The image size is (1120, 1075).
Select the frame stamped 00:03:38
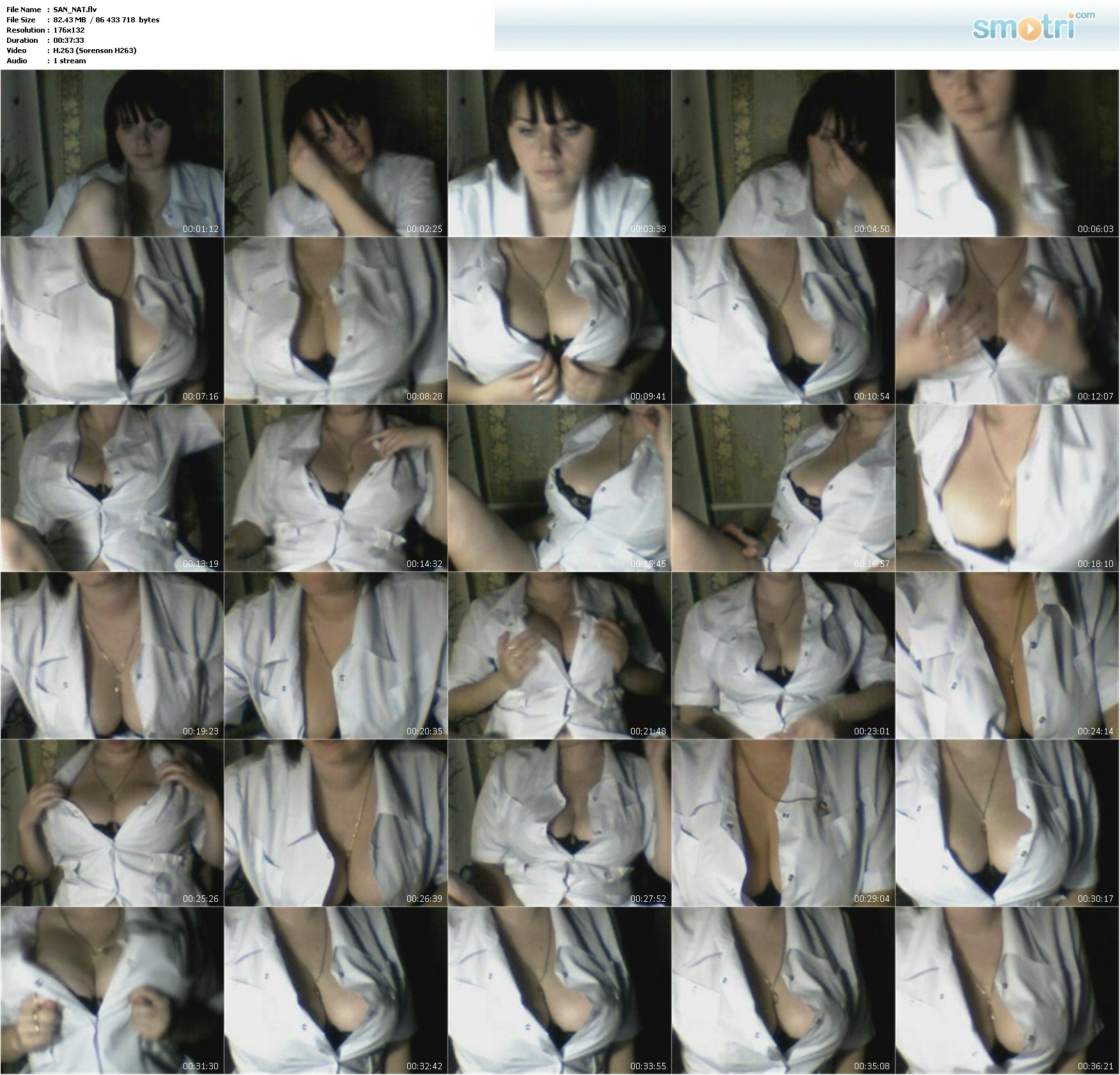pyautogui.click(x=559, y=153)
